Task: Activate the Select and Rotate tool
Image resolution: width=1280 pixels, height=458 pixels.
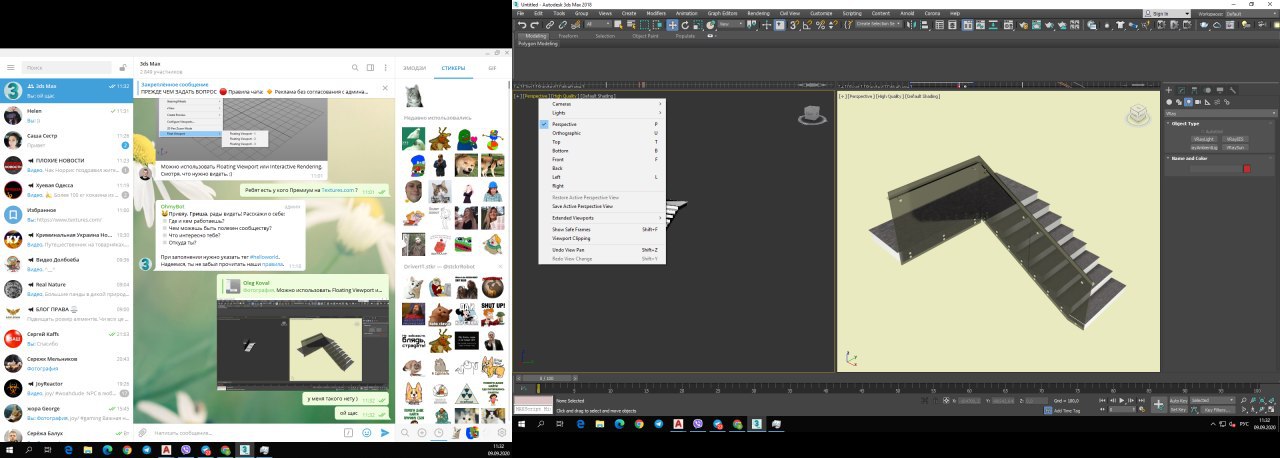Action: [x=685, y=24]
